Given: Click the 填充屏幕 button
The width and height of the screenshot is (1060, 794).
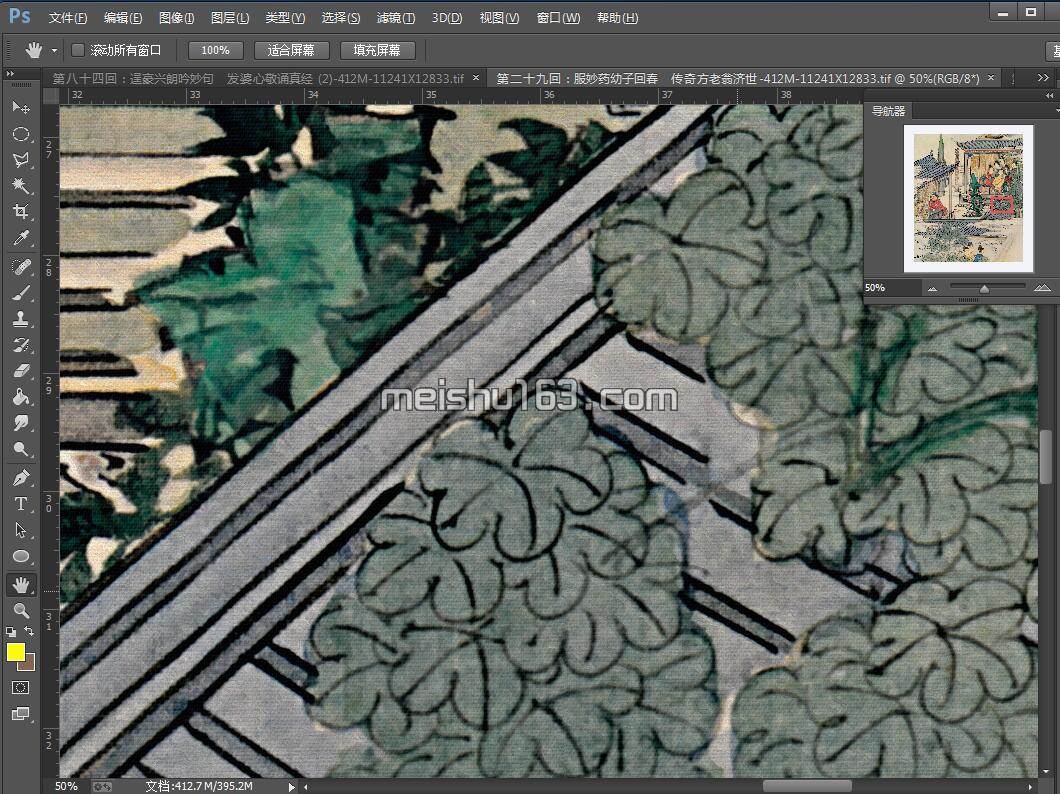Looking at the screenshot, I should point(377,50).
